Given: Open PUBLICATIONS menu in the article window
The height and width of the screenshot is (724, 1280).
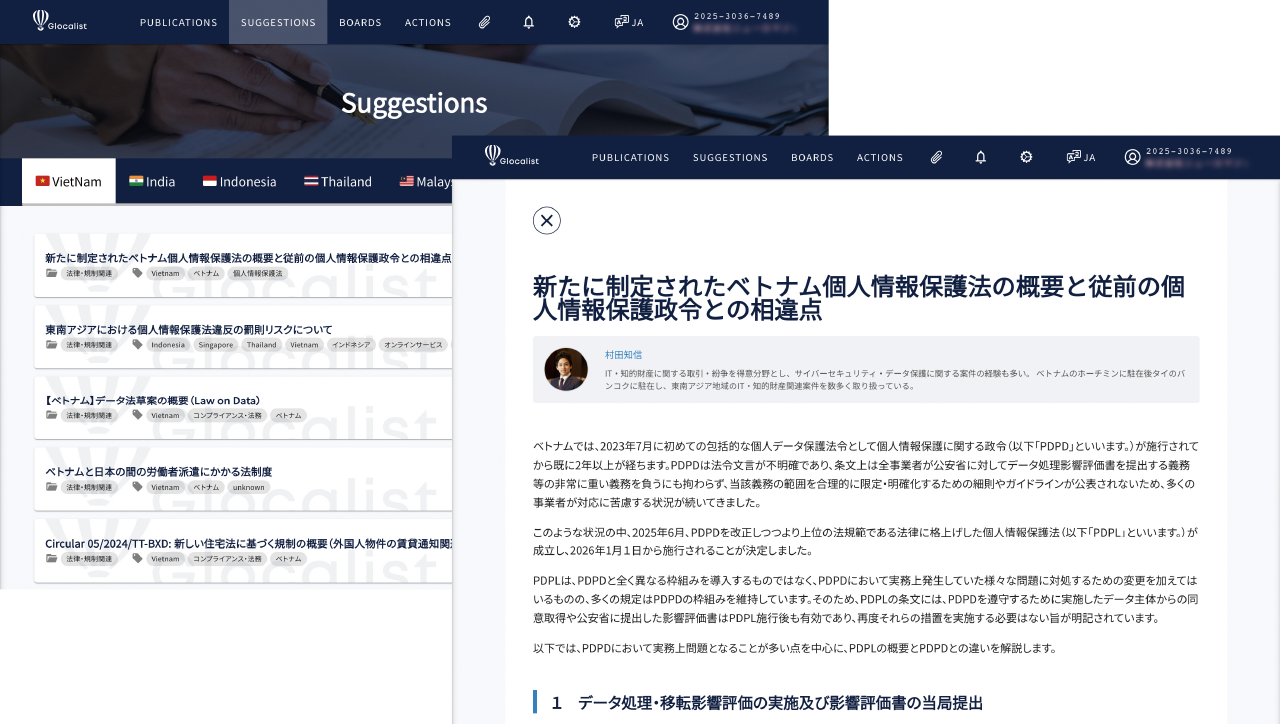Looking at the screenshot, I should click(630, 157).
